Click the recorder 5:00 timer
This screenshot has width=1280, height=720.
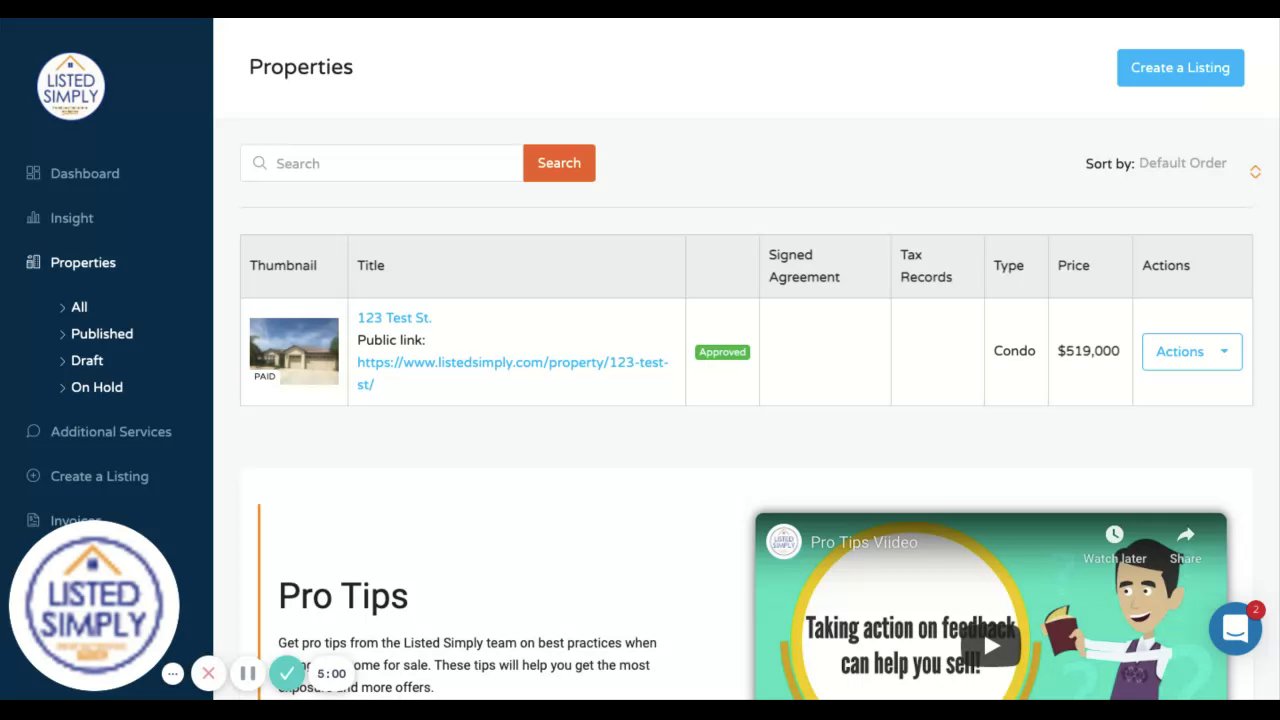point(331,674)
